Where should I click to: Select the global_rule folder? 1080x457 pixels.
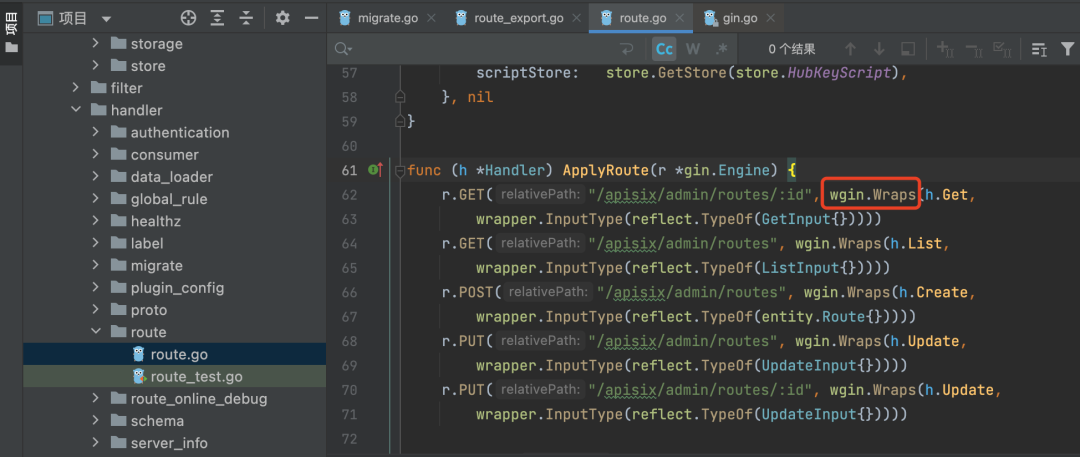(x=169, y=199)
